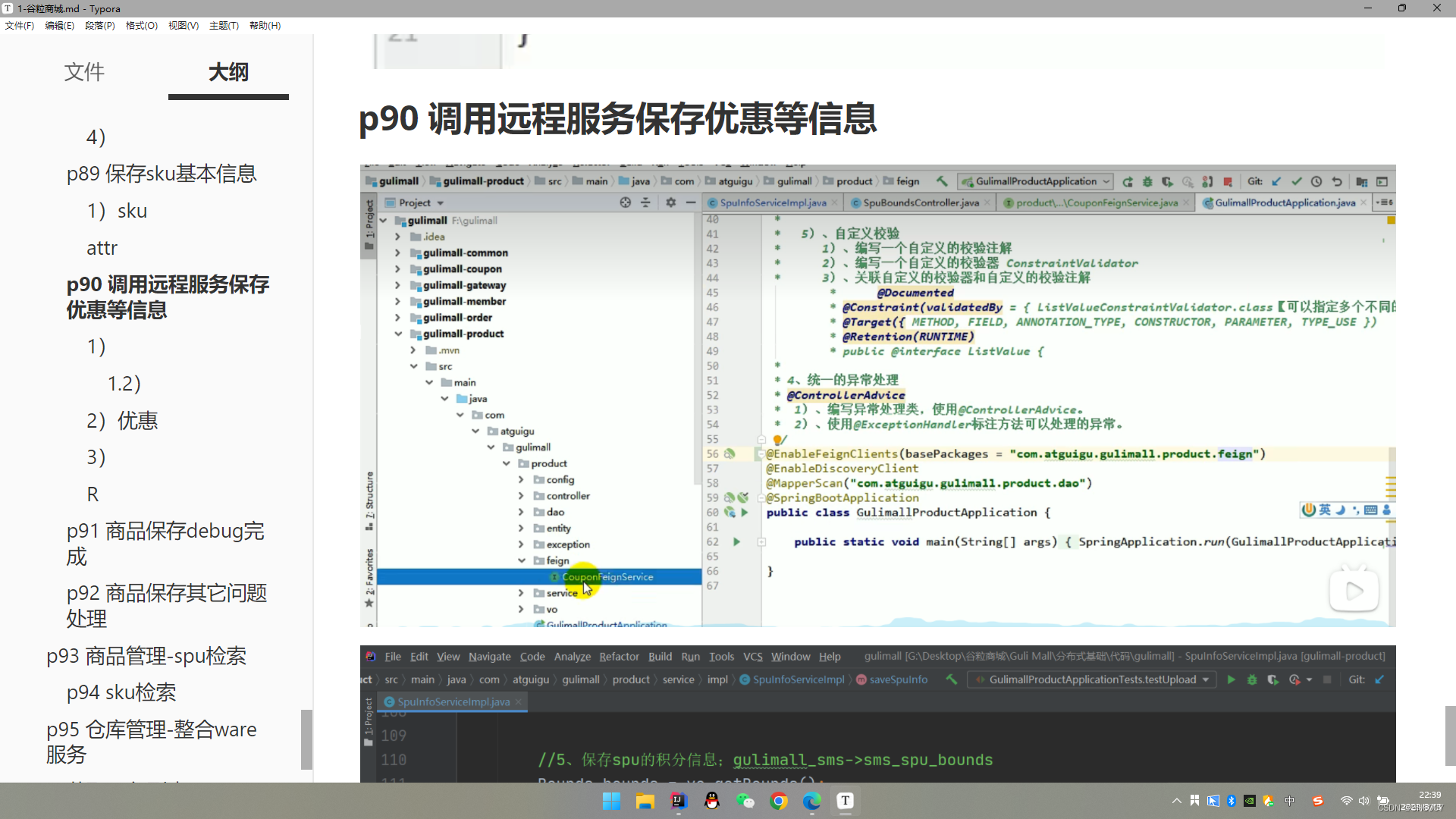Open the 视图 menu in Typora
The width and height of the screenshot is (1456, 819).
[183, 25]
